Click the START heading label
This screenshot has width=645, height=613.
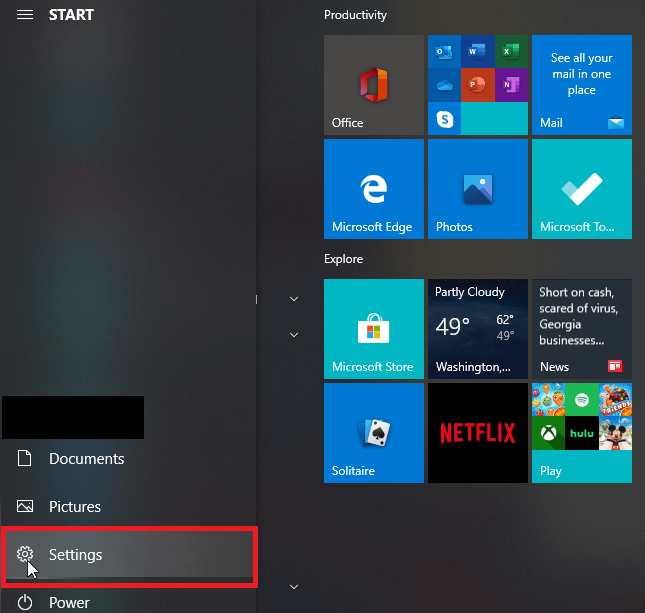point(71,15)
